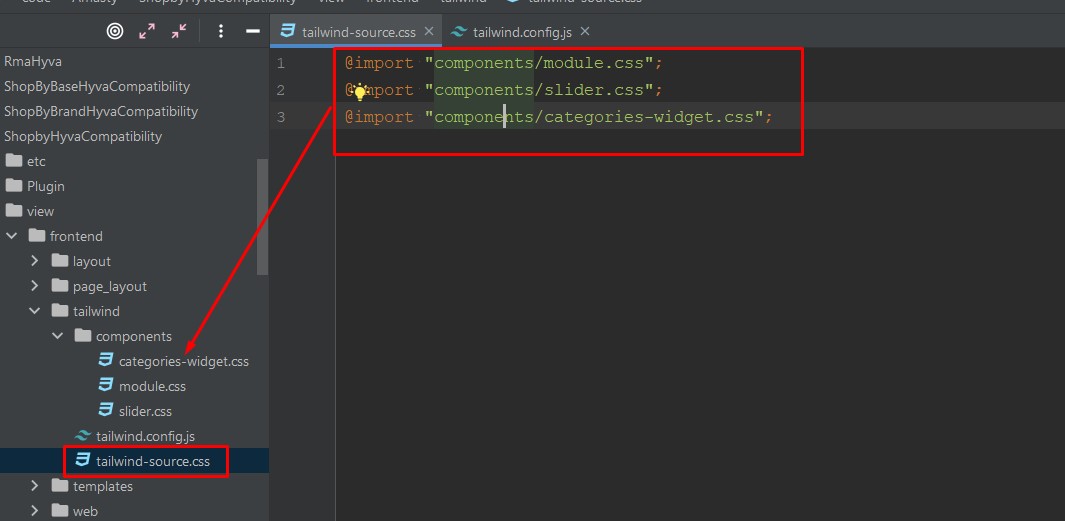Click the folder icon beside frontend
The image size is (1065, 521).
(37, 236)
